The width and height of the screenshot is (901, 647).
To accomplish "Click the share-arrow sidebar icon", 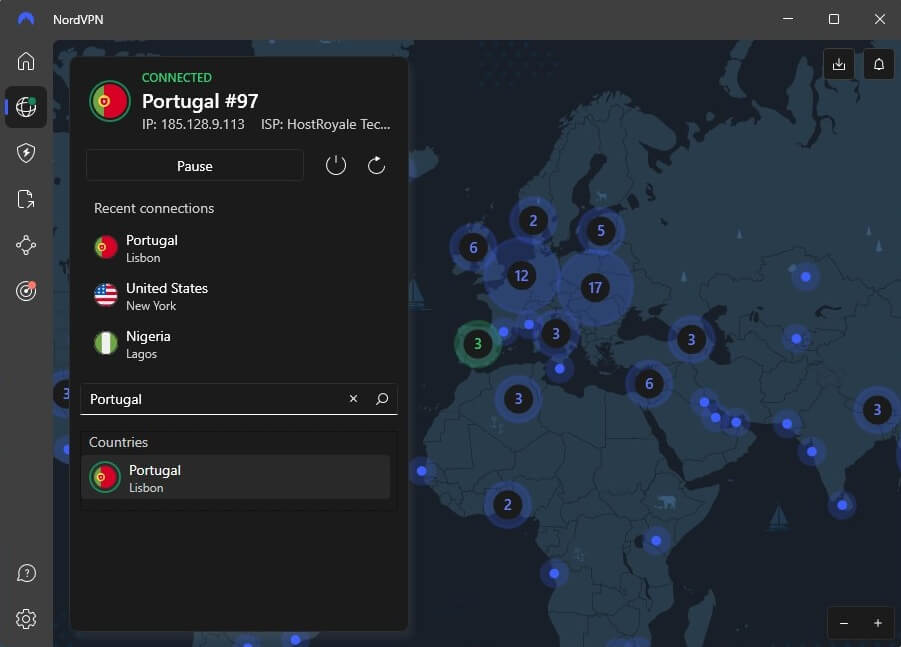I will (26, 199).
